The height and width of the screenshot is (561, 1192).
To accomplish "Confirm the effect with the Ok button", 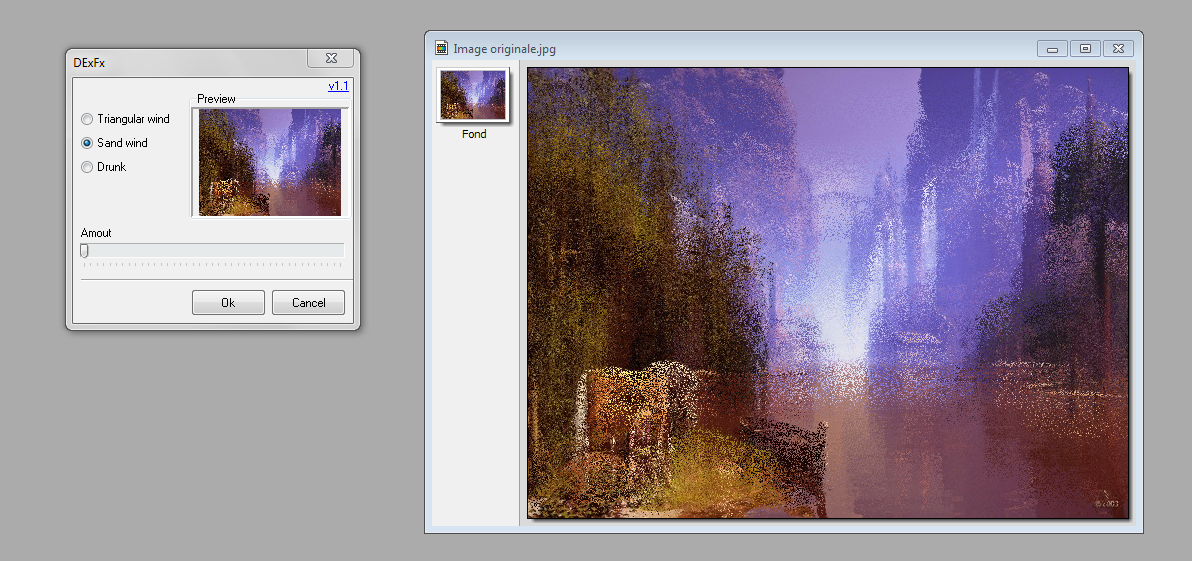I will 228,303.
